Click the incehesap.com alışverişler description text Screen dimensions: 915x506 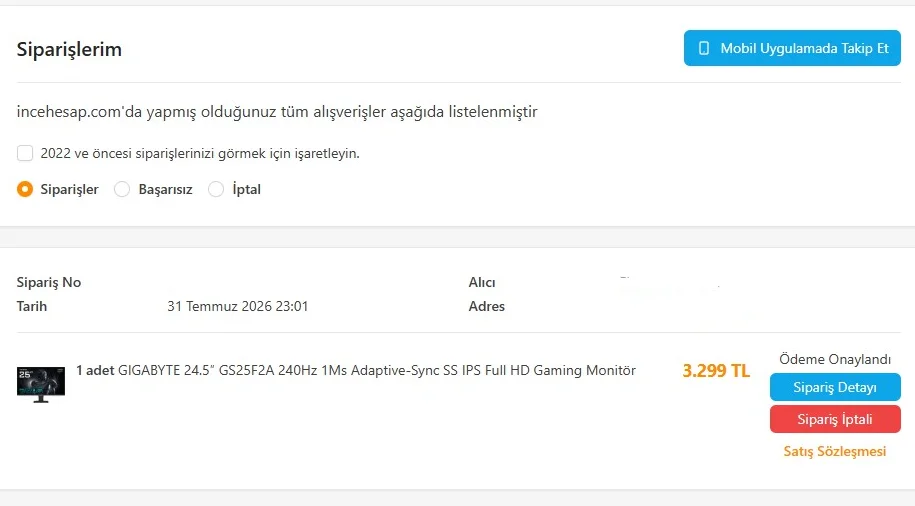277,111
